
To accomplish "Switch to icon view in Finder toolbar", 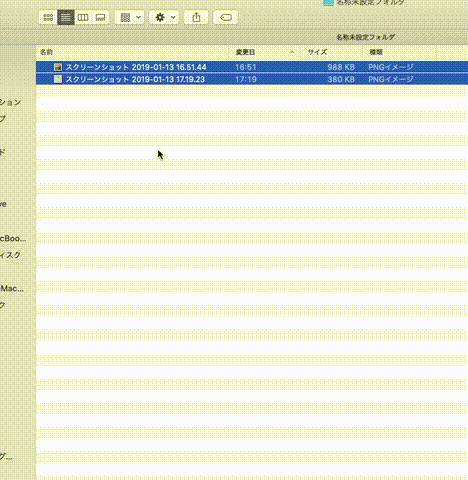I will tap(48, 17).
